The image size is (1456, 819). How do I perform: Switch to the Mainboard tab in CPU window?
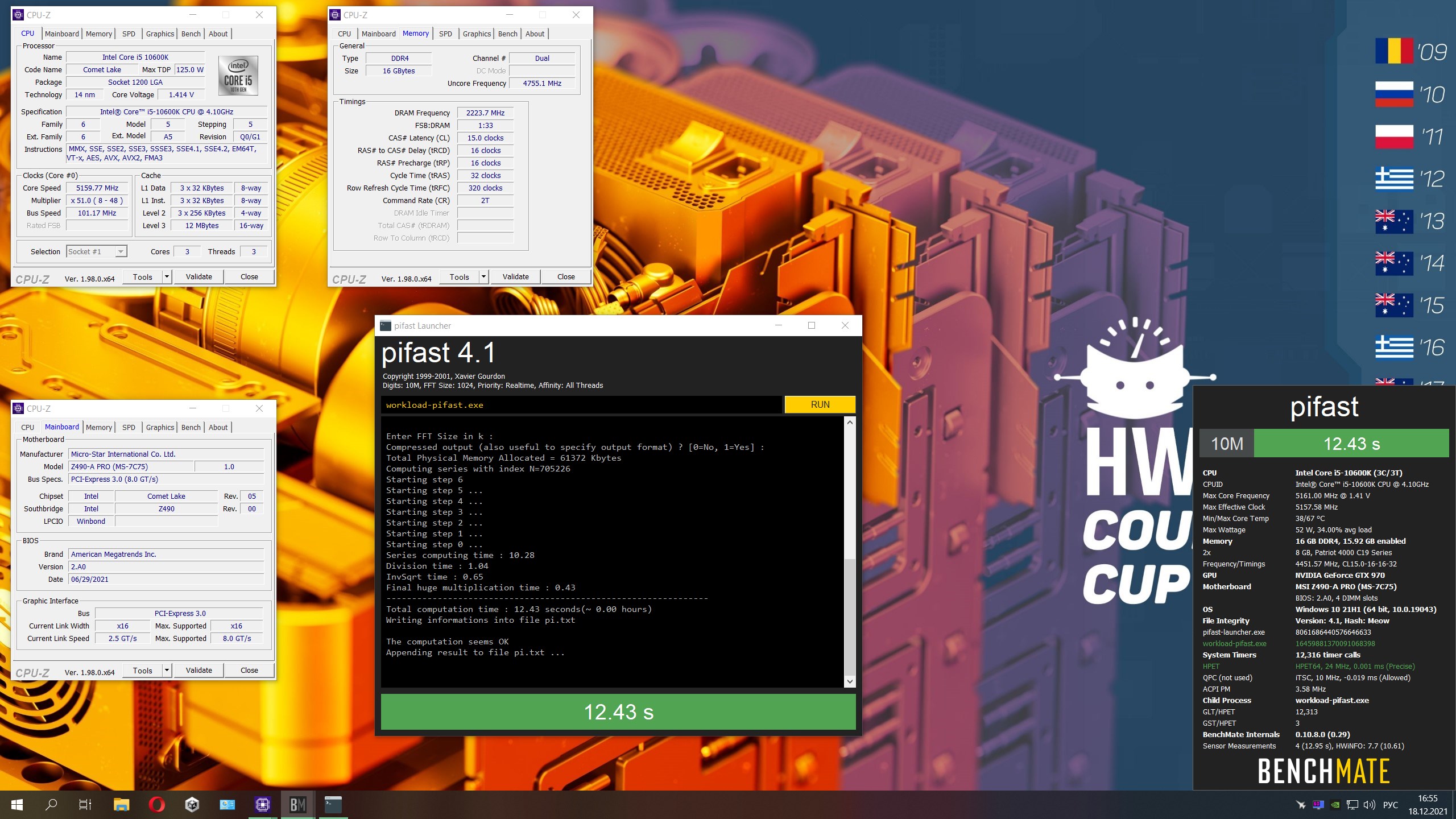(x=62, y=34)
